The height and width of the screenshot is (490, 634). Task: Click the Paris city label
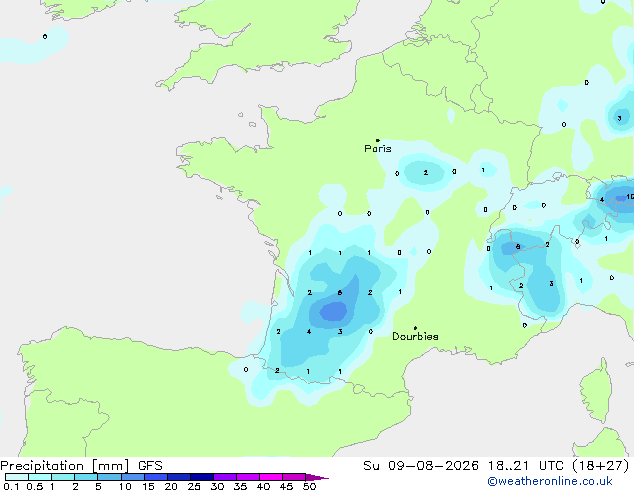tap(378, 149)
